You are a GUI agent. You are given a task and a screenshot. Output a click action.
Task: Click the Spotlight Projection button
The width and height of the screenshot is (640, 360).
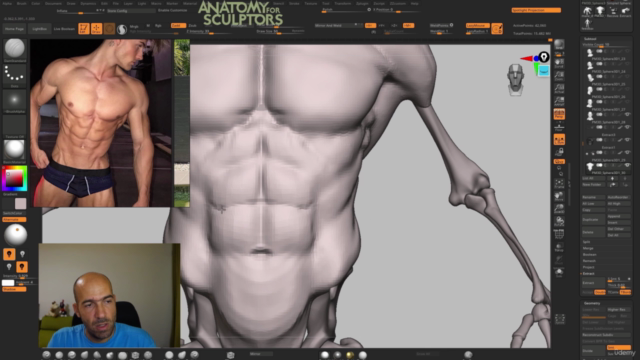[x=536, y=10]
